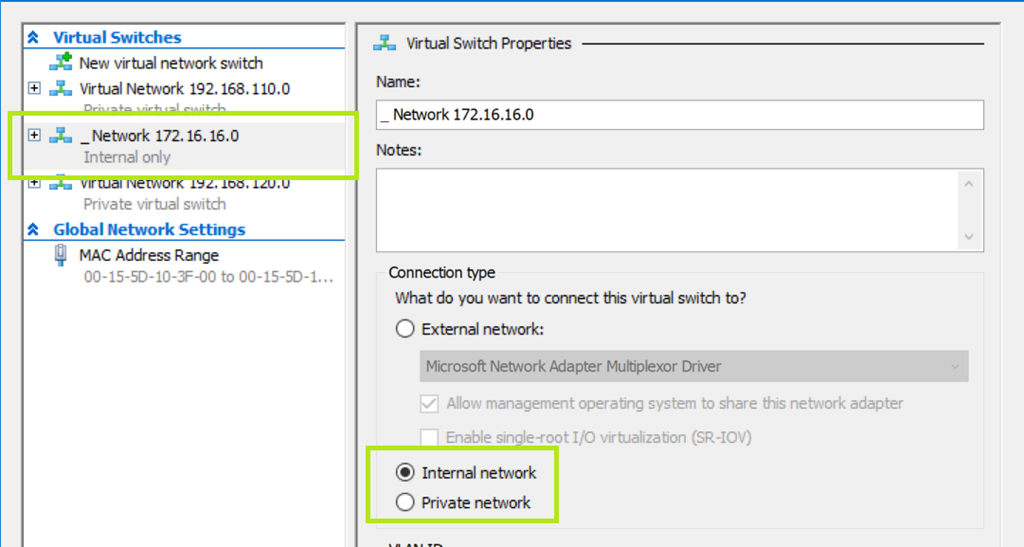The height and width of the screenshot is (547, 1024).
Task: Open the Microsoft Network Adapter Multiplexor dropdown
Action: coord(694,366)
